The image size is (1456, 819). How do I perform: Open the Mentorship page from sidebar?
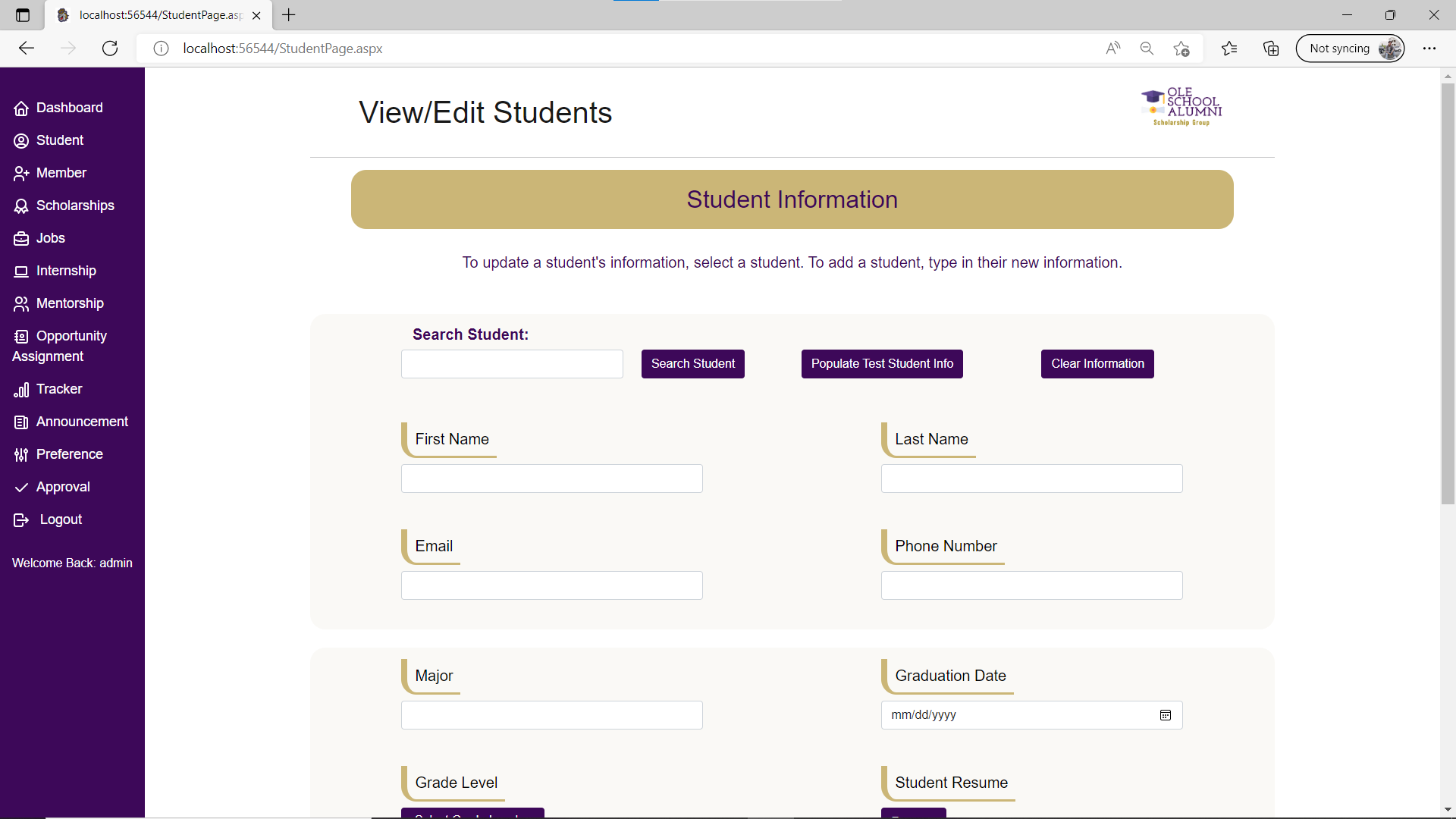pyautogui.click(x=70, y=303)
